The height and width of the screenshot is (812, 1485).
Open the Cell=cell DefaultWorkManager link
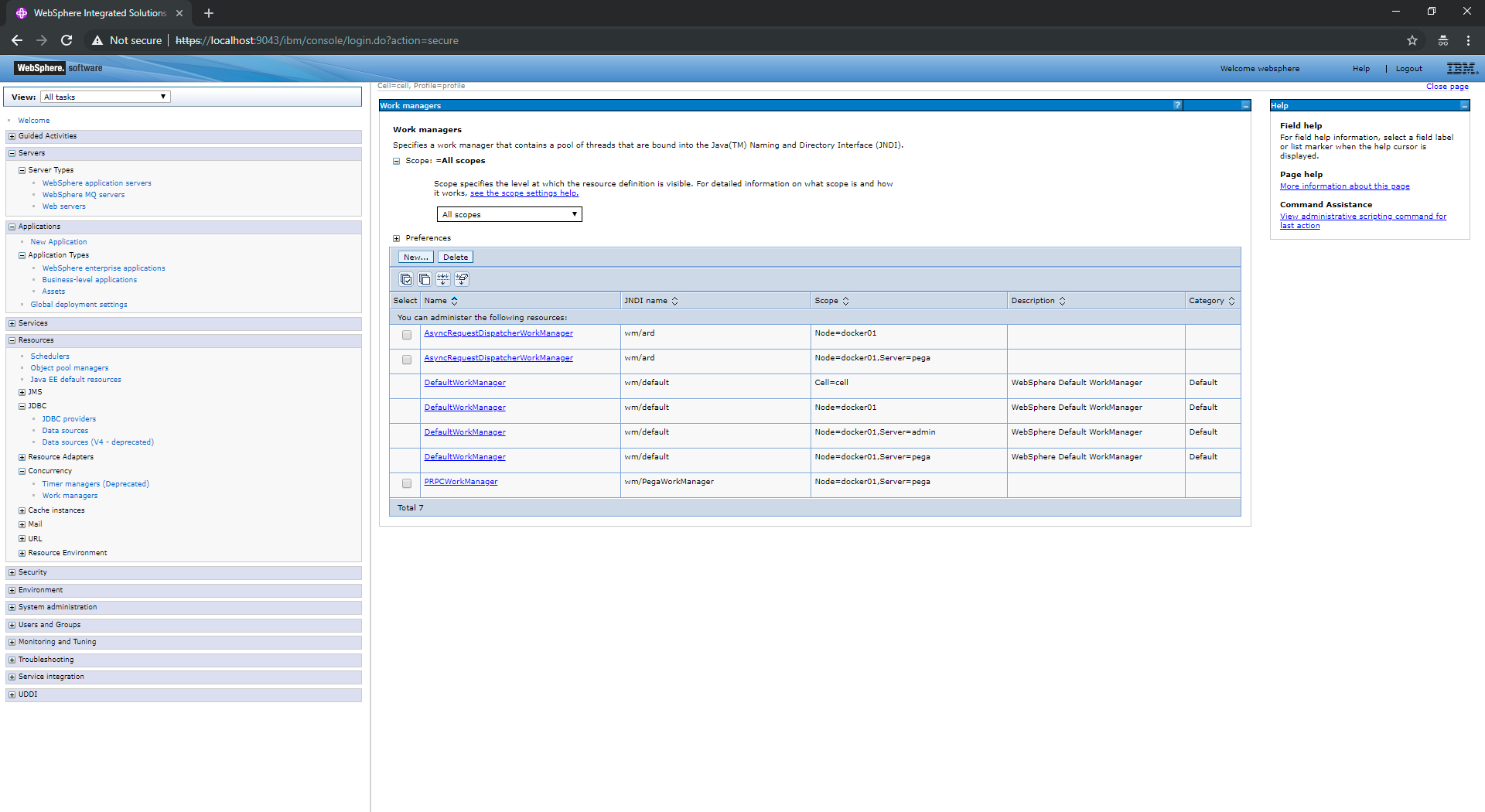click(x=465, y=383)
